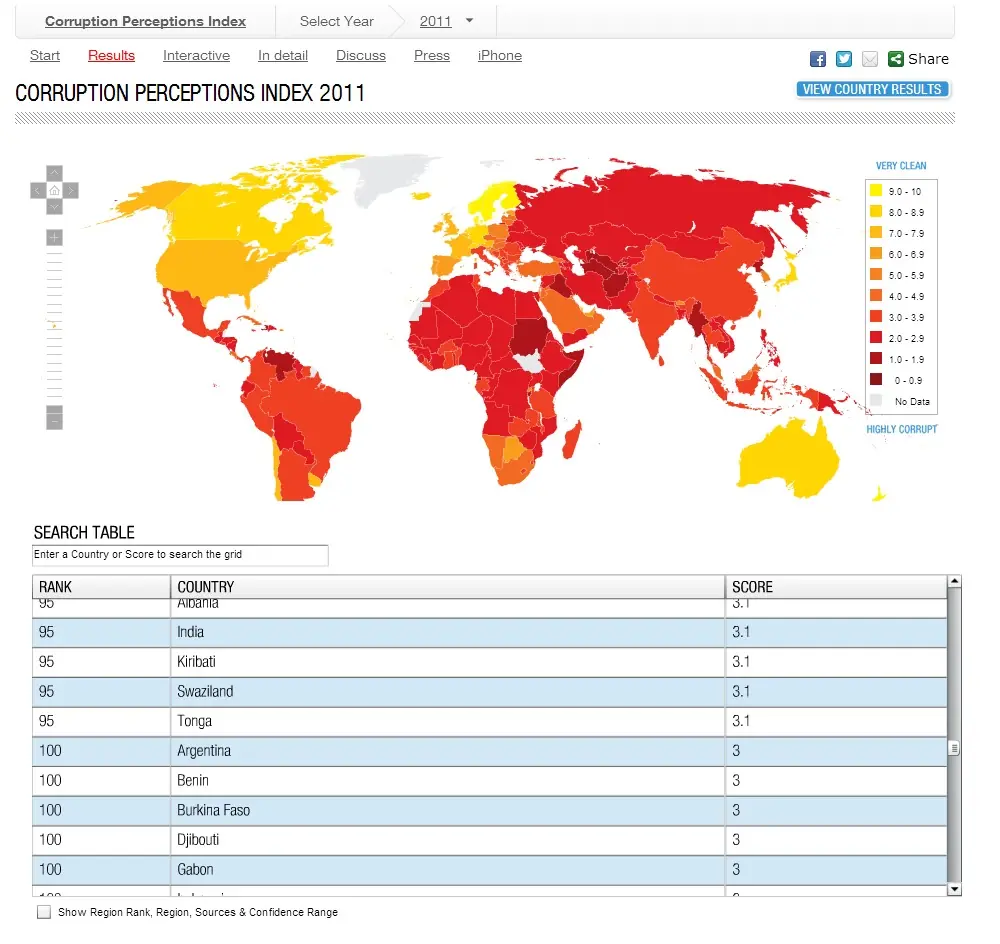Sort table by SCORE column header
1000x944 pixels.
coord(836,587)
